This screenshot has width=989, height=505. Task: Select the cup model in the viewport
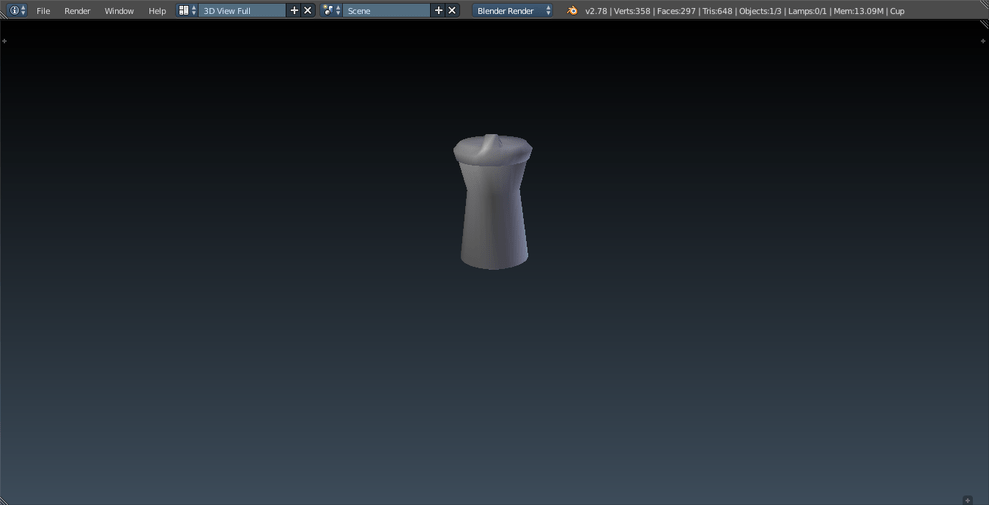(493, 210)
